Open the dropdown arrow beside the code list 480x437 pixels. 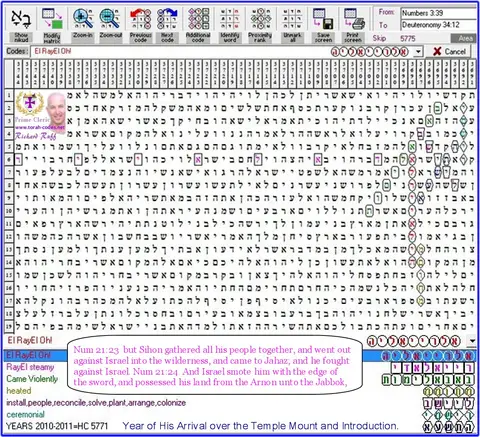click(472, 341)
